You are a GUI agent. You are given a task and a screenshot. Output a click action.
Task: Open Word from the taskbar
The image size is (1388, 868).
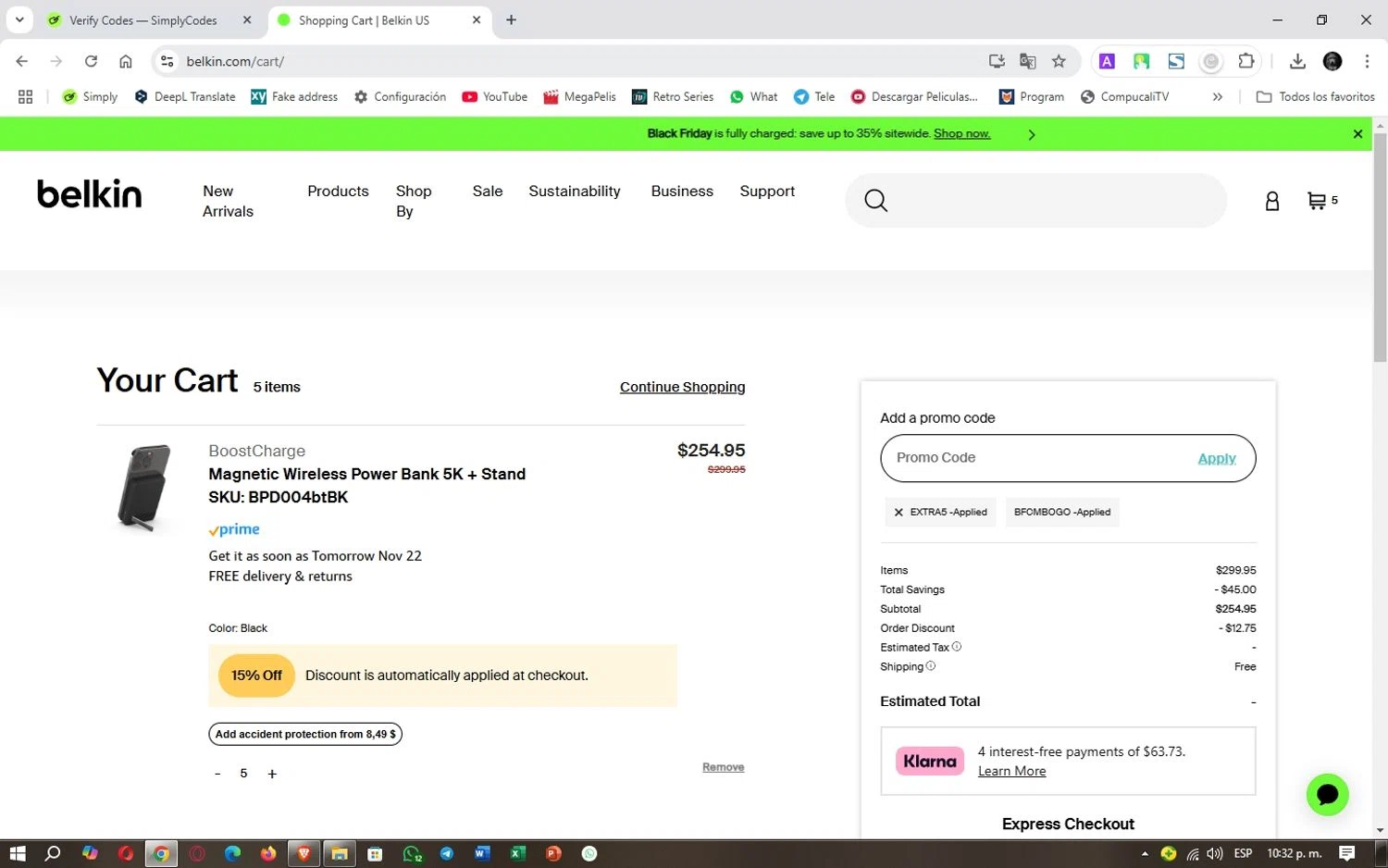pyautogui.click(x=482, y=853)
